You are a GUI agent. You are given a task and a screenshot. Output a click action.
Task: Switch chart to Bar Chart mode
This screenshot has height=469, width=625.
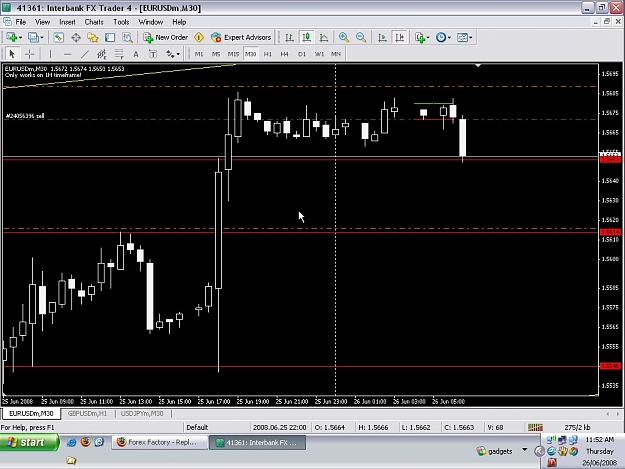(x=289, y=37)
